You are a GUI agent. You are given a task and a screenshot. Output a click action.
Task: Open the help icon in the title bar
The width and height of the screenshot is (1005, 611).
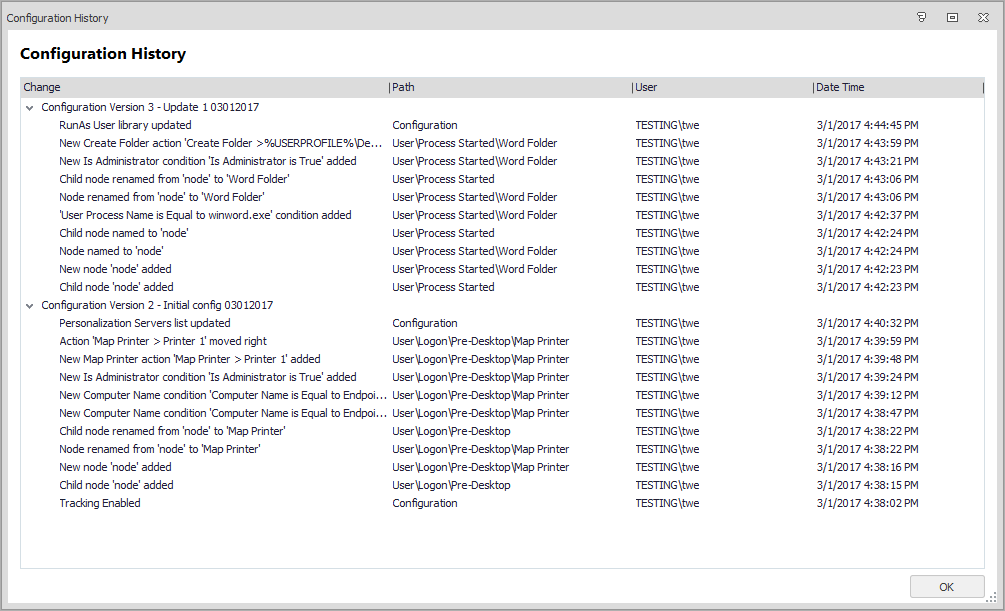(x=921, y=17)
